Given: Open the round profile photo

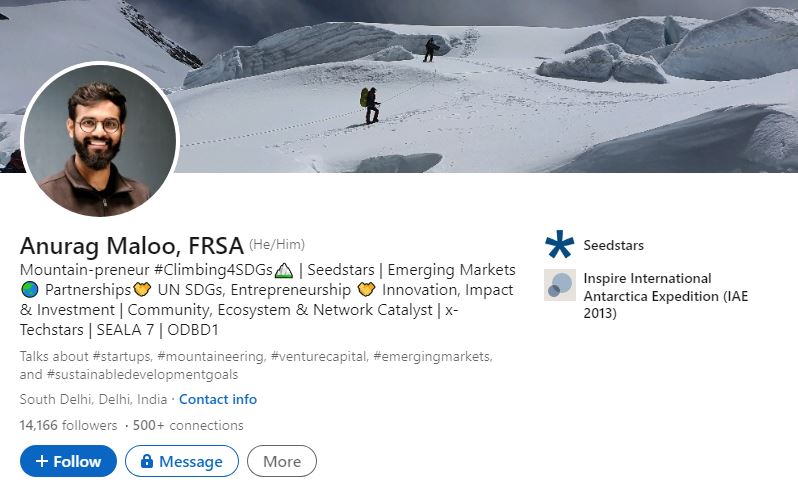Looking at the screenshot, I should pyautogui.click(x=100, y=139).
